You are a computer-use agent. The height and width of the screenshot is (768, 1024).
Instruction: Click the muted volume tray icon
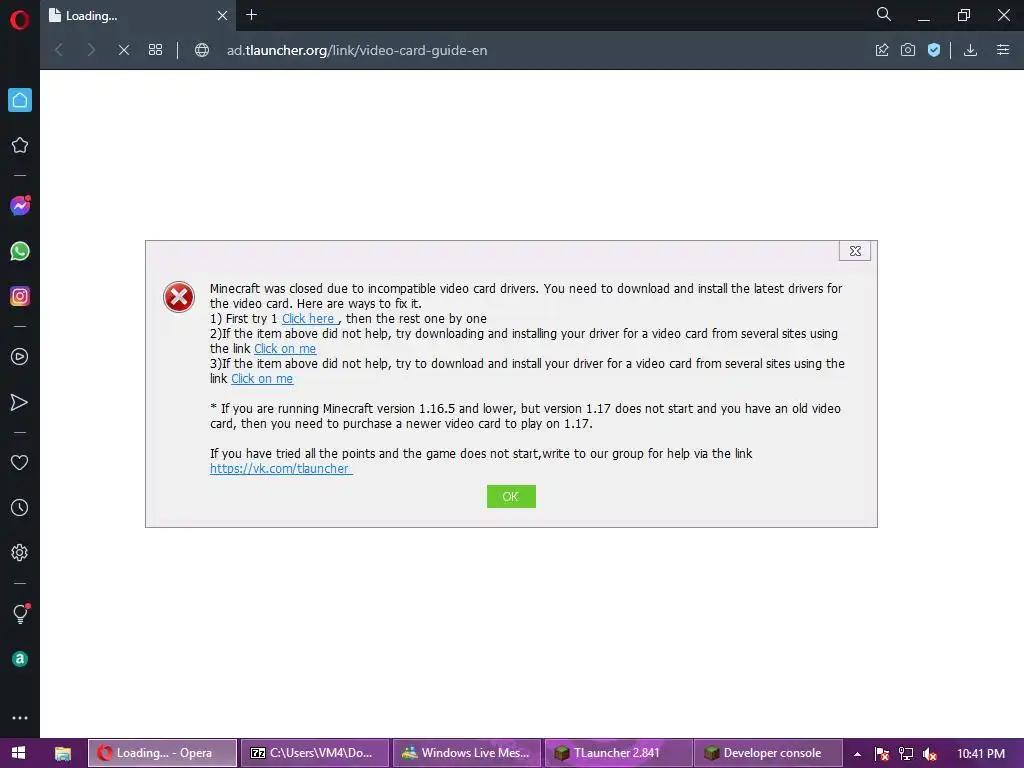(930, 754)
